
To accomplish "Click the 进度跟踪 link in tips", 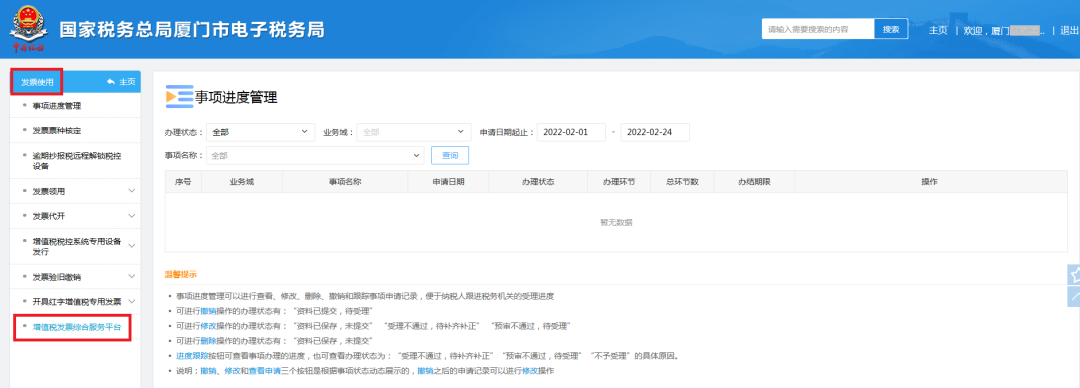I will click(191, 356).
